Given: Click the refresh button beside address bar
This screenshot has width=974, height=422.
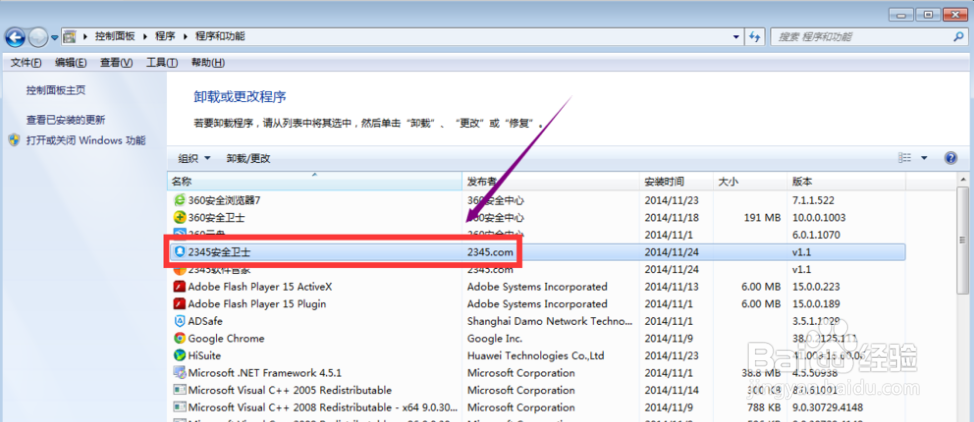Looking at the screenshot, I should coord(755,37).
